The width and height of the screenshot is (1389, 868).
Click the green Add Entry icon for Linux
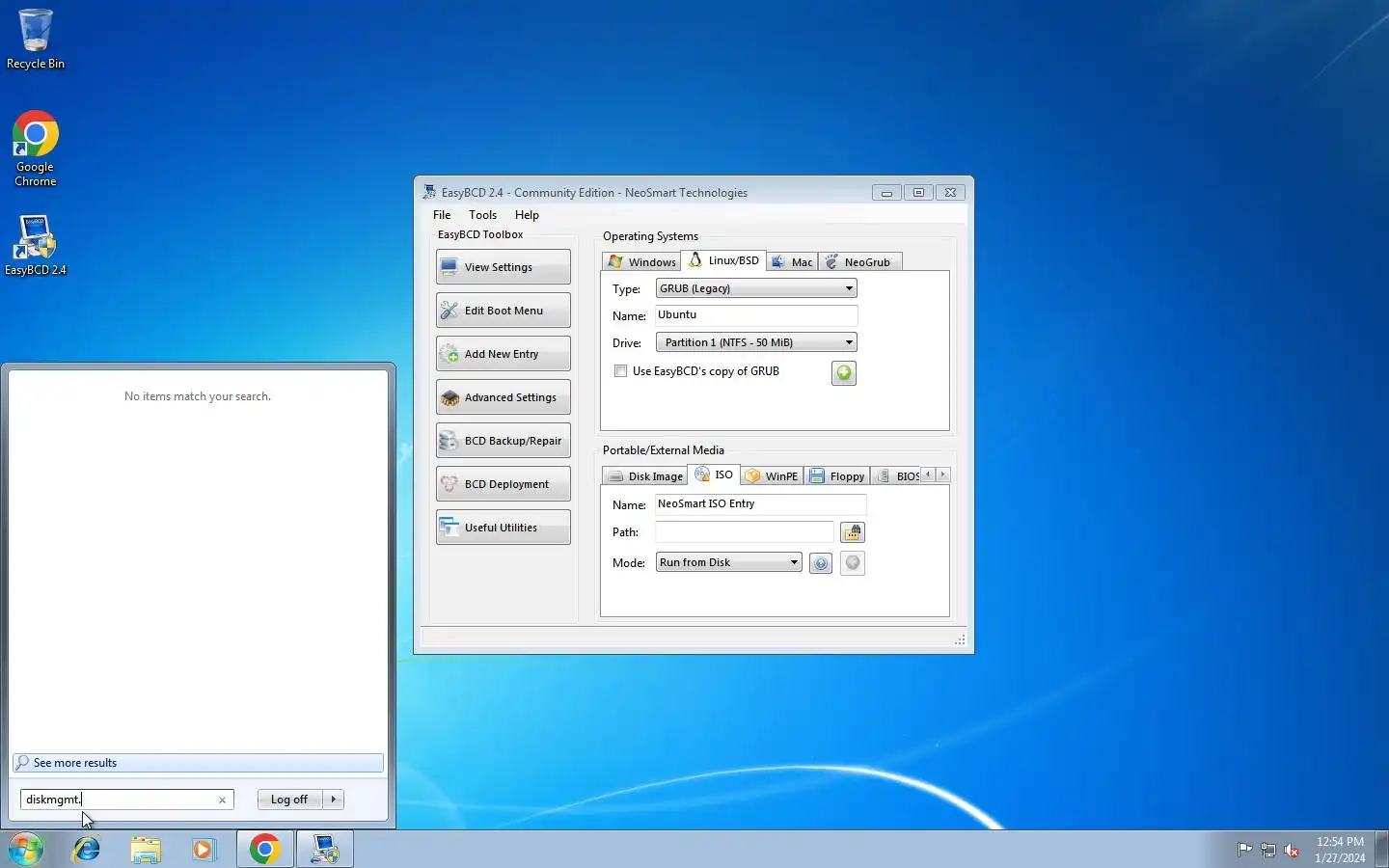click(844, 373)
